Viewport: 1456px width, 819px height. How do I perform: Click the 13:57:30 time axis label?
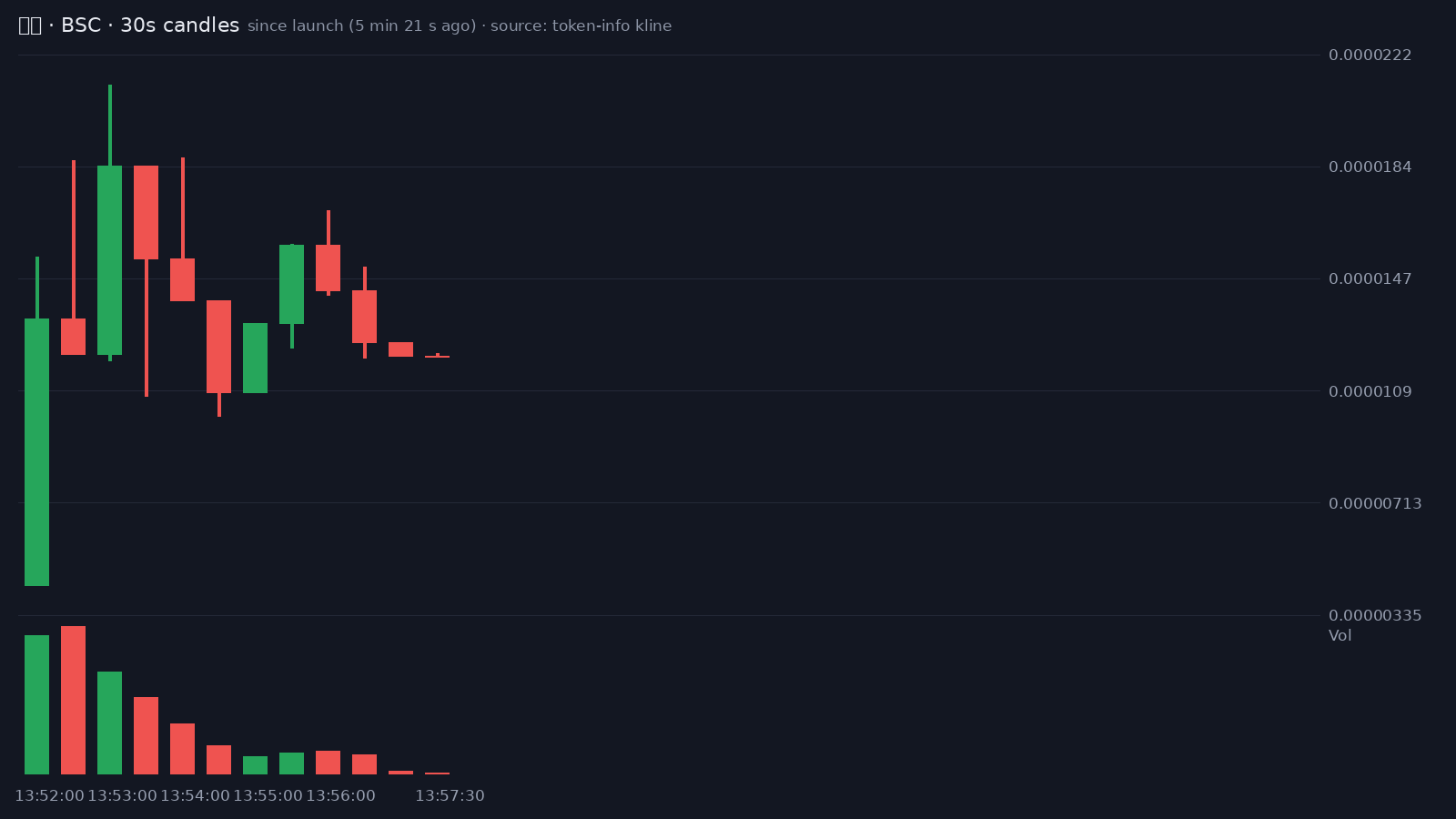pyautogui.click(x=450, y=796)
